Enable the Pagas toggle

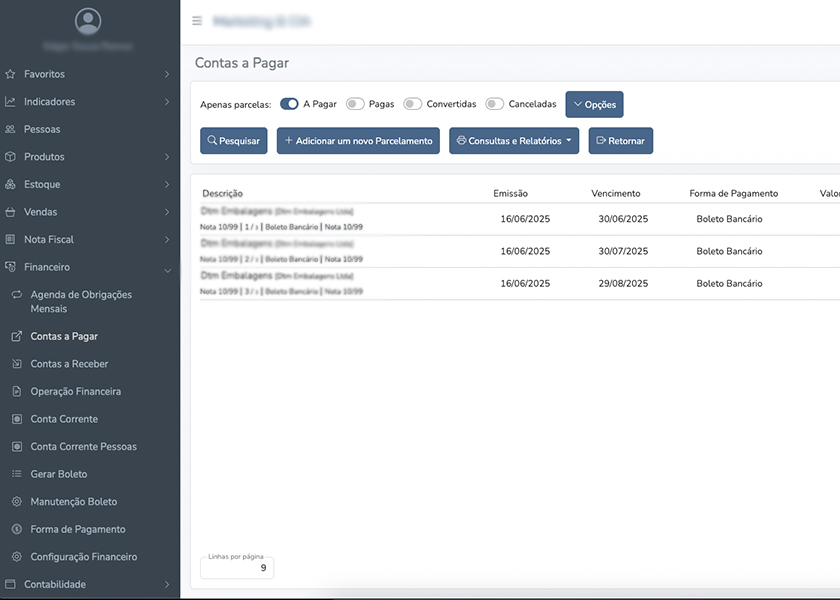pos(355,104)
